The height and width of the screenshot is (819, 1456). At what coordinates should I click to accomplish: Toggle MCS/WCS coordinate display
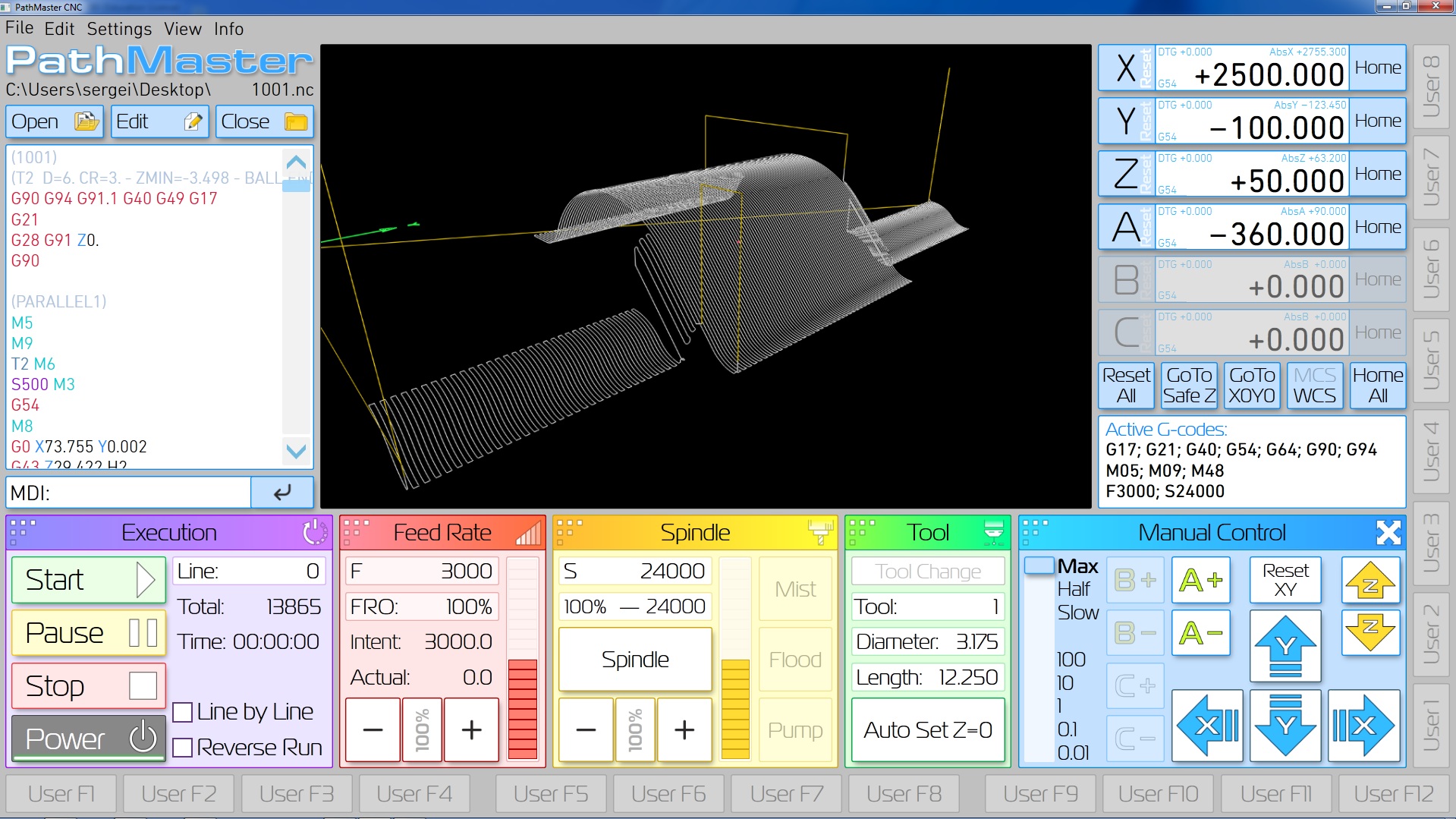1314,386
